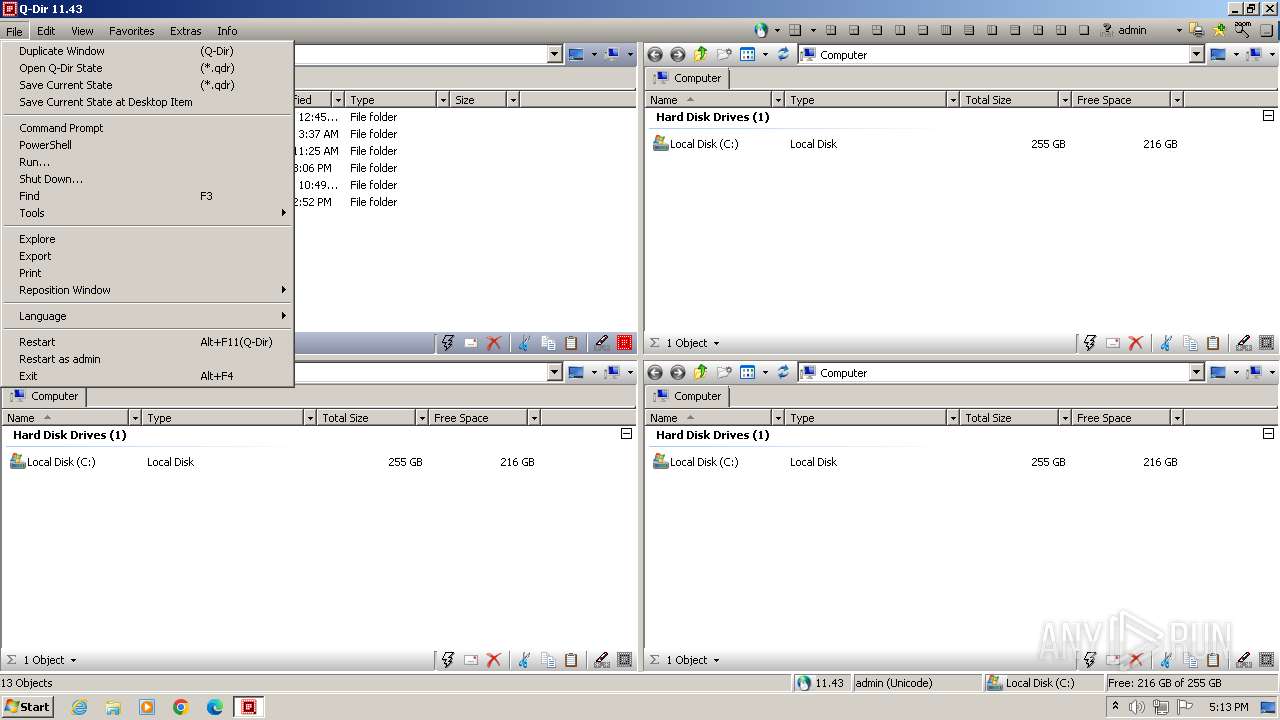Image resolution: width=1280 pixels, height=720 pixels.
Task: Collapse Hard Disk Drives group, bottom-right pane
Action: (x=1268, y=434)
